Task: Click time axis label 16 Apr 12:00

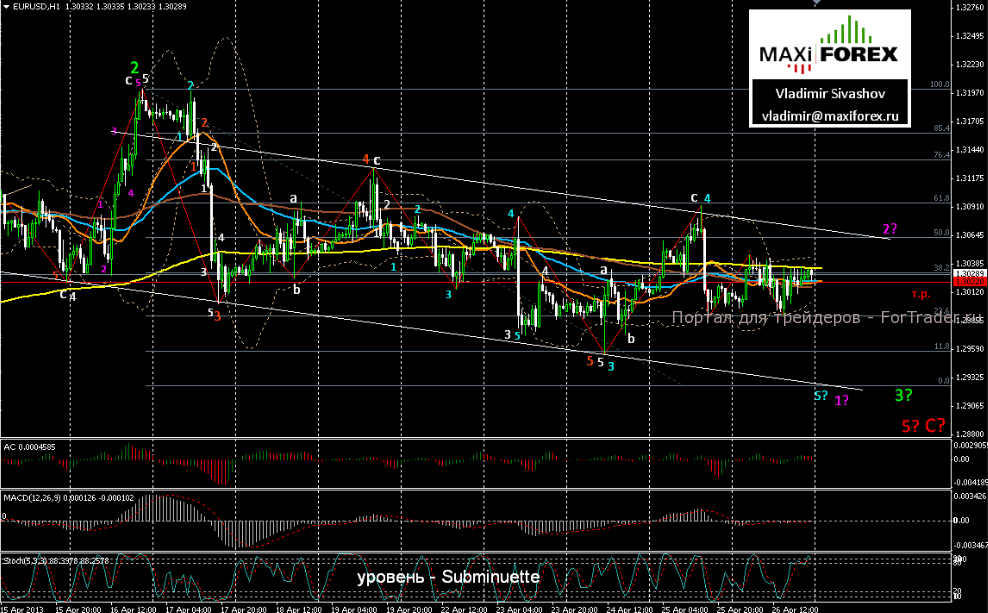Action: (134, 609)
